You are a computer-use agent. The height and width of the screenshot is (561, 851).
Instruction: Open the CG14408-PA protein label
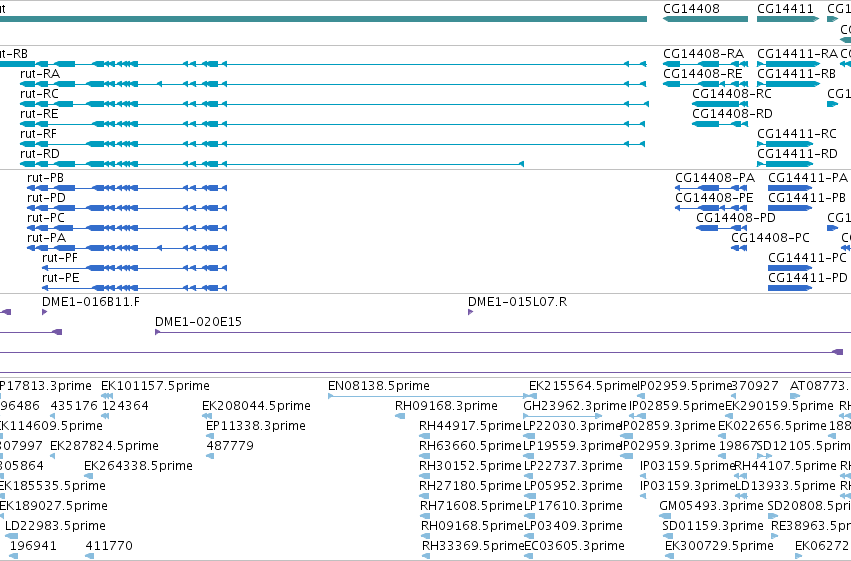715,178
